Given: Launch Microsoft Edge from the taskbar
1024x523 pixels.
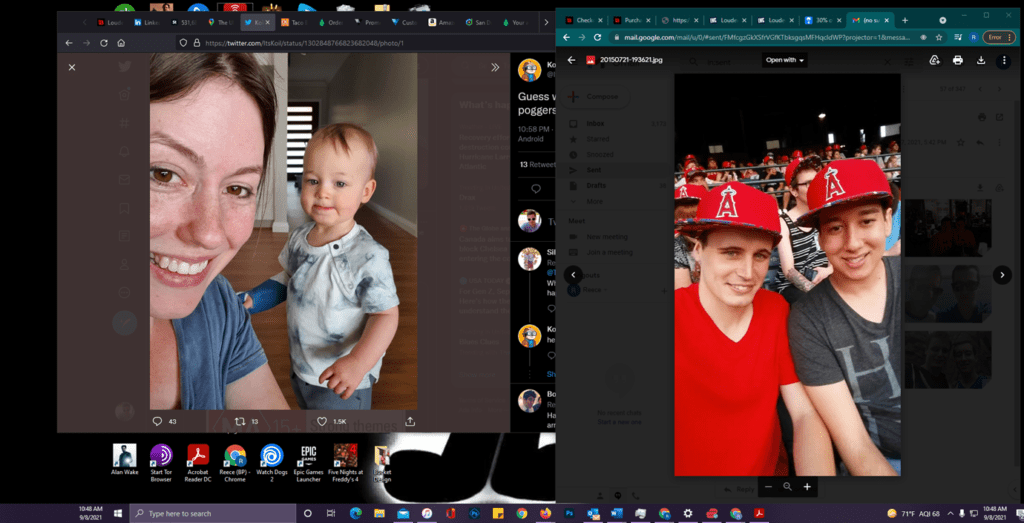Looking at the screenshot, I should point(355,513).
